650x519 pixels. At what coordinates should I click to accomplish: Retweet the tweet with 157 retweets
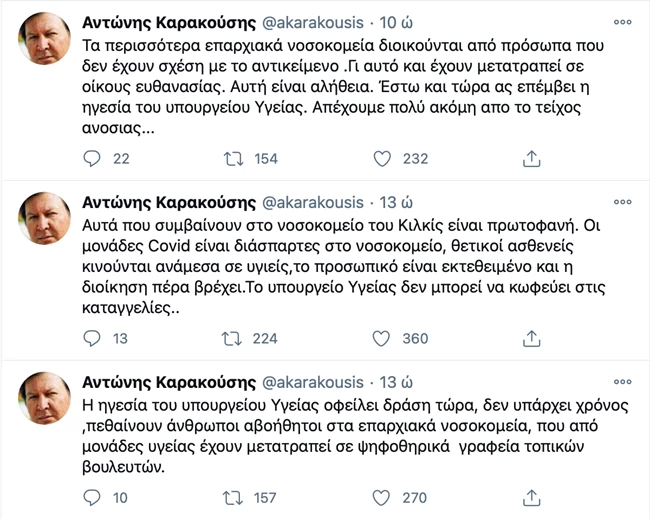[x=233, y=497]
